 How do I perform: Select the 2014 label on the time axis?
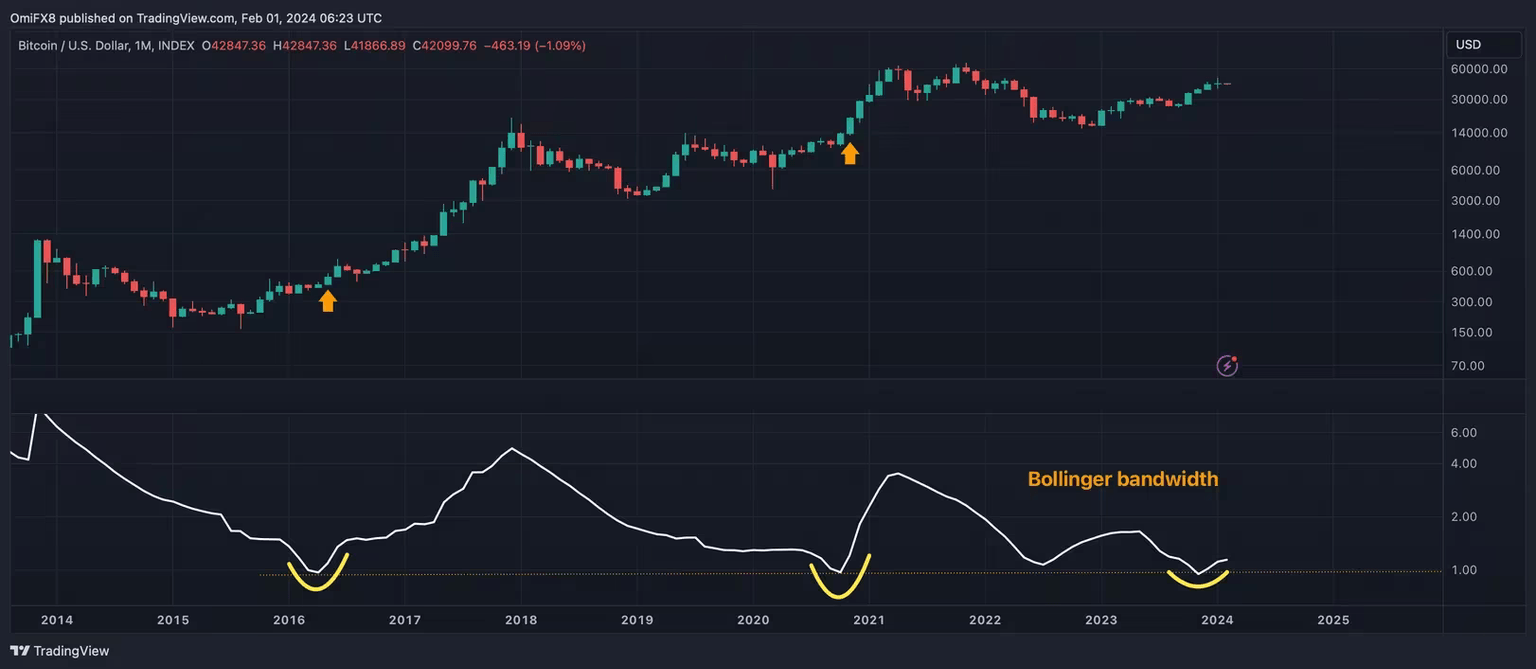[57, 620]
